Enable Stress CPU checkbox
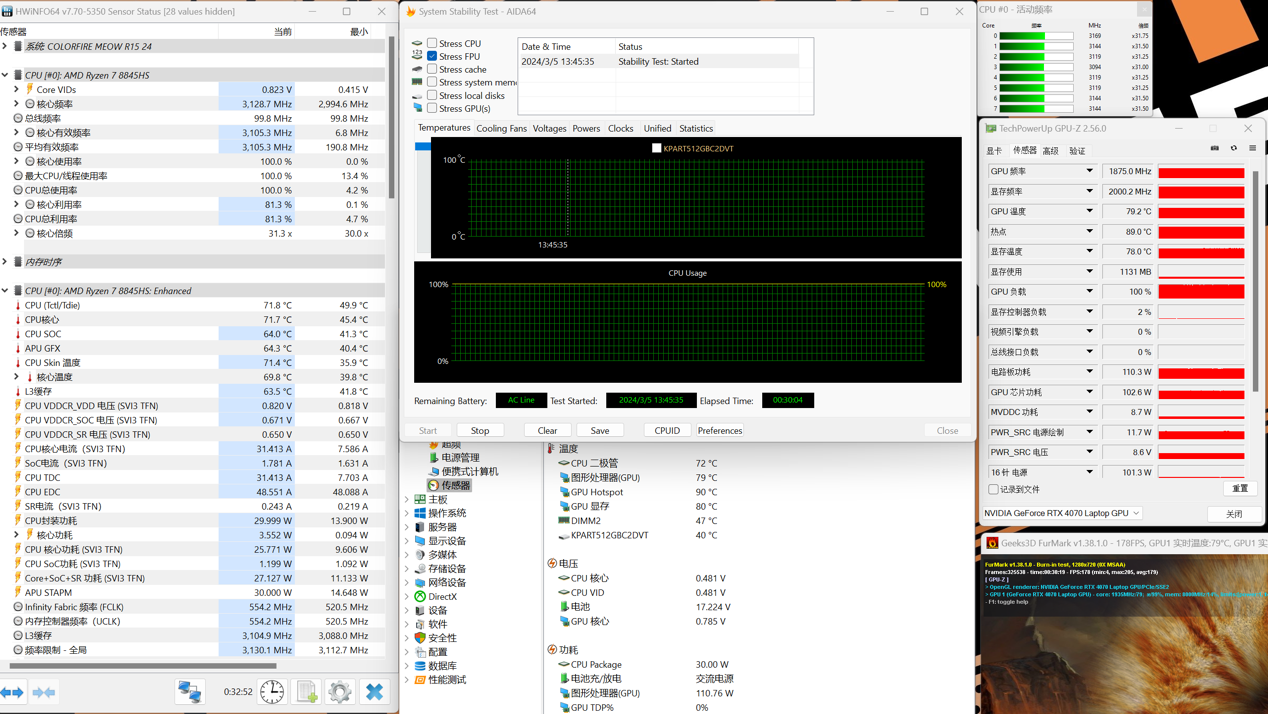The image size is (1268, 714). [432, 43]
